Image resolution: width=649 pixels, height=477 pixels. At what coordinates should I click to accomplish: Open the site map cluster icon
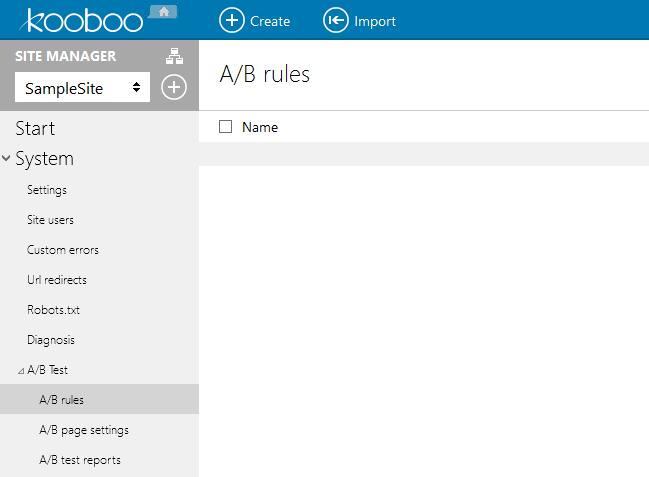[174, 56]
